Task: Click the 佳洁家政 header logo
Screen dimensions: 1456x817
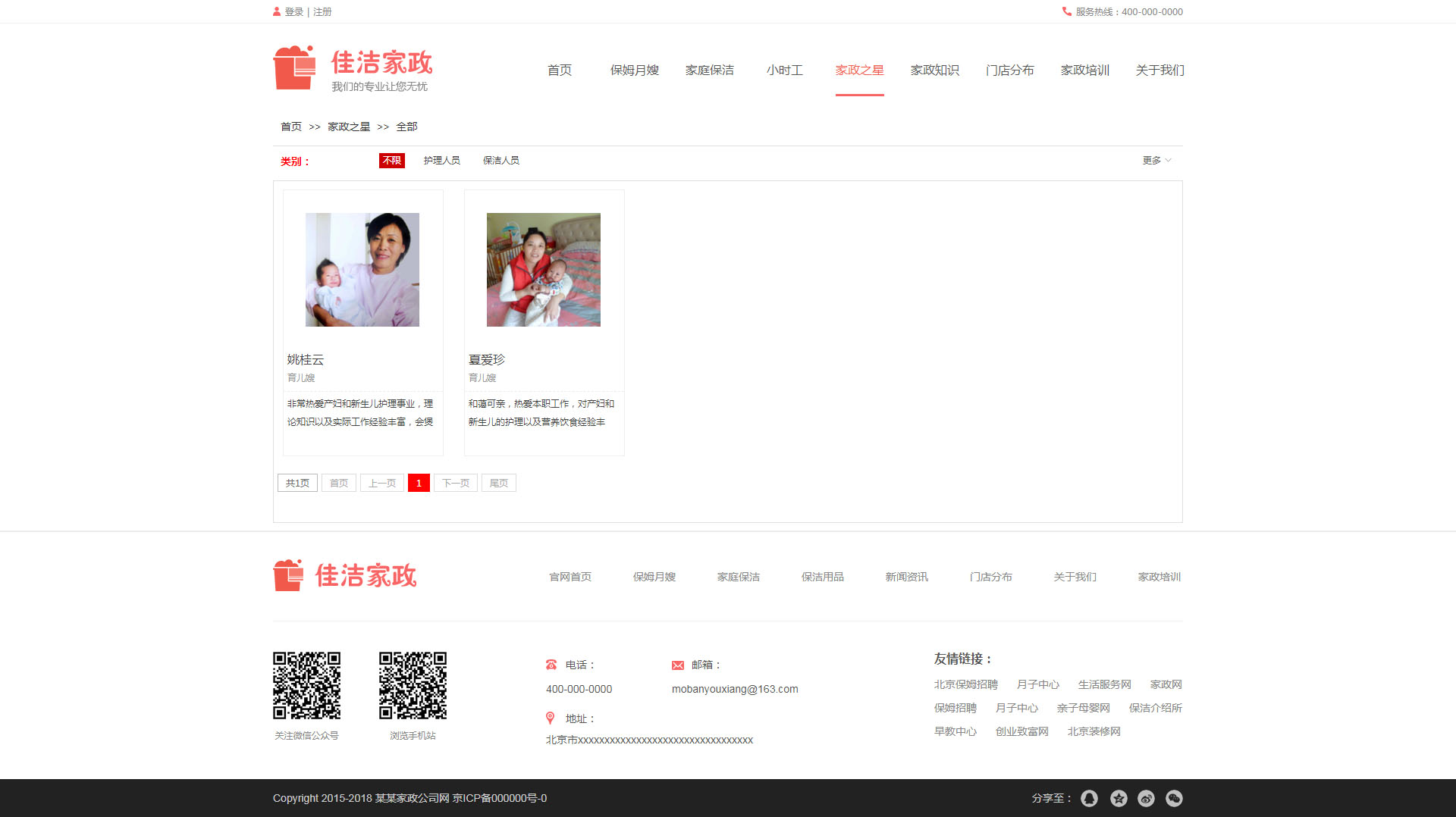Action: (x=353, y=69)
